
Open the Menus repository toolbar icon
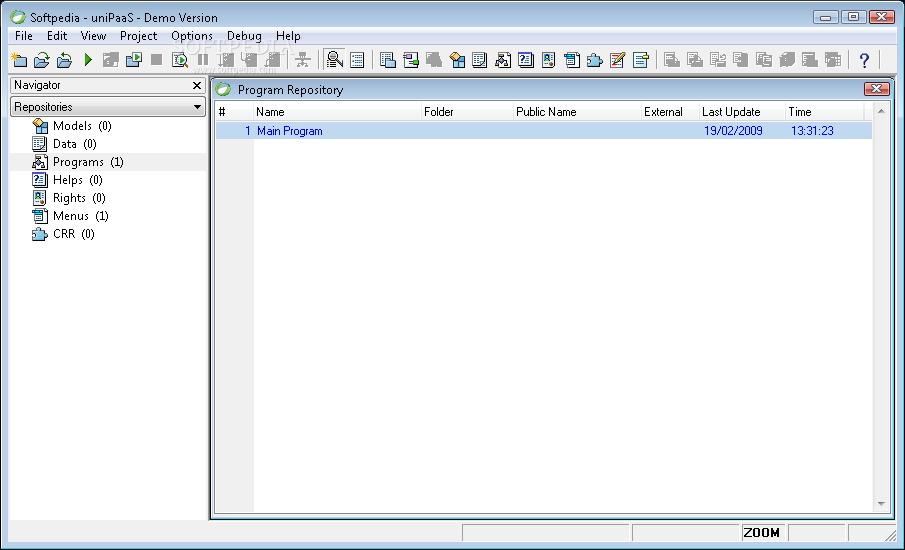pyautogui.click(x=571, y=59)
